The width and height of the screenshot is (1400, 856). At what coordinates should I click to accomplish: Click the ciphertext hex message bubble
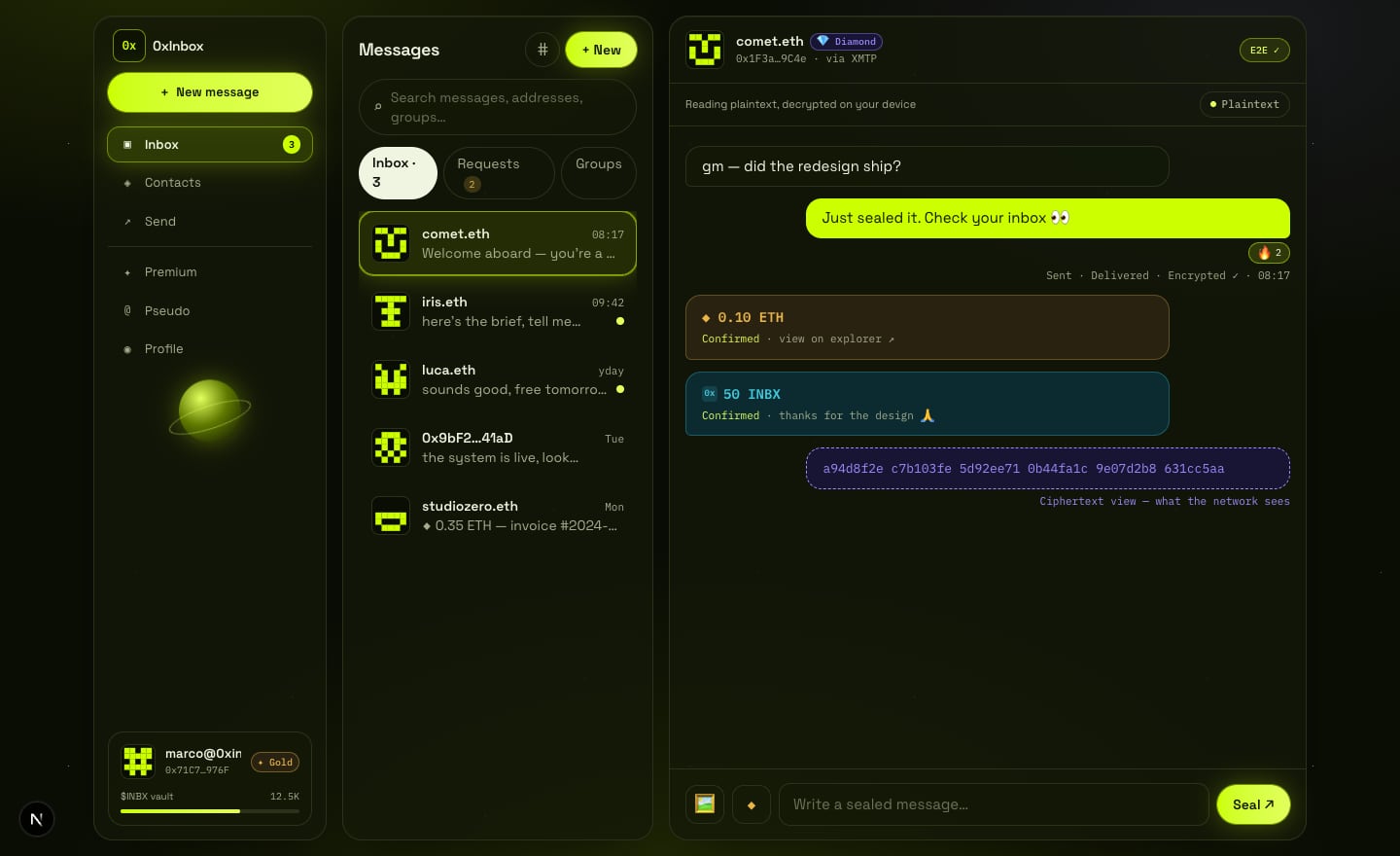[1048, 468]
